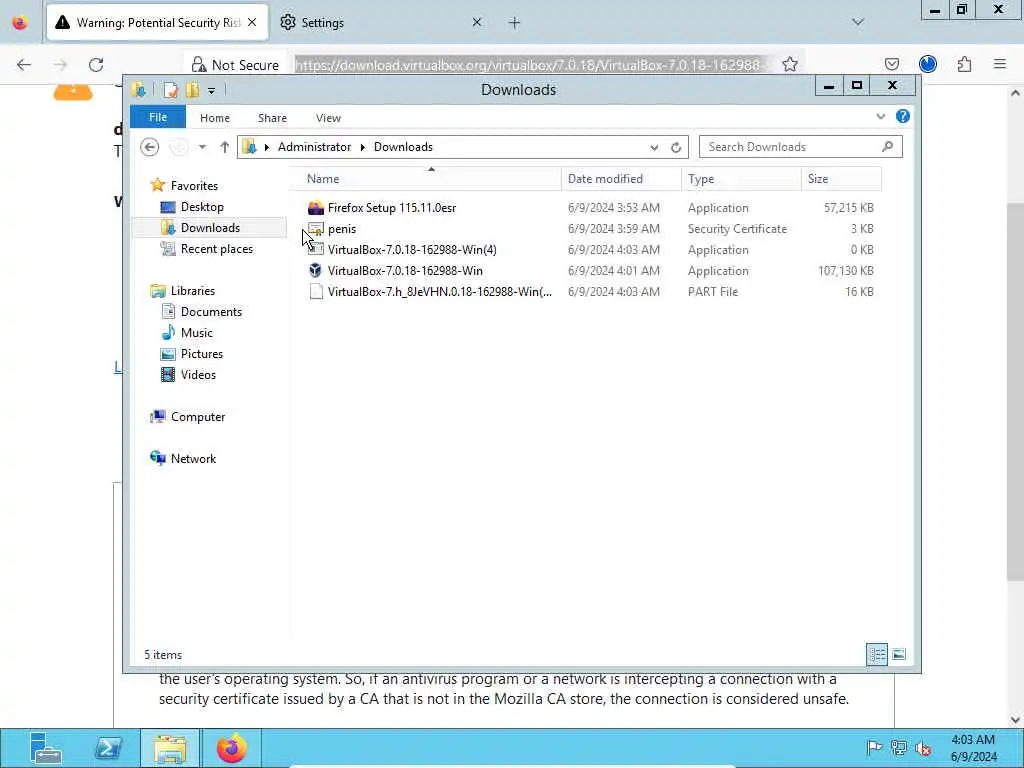The width and height of the screenshot is (1024, 768).
Task: Go back in the Downloads Explorer window
Action: tap(150, 147)
